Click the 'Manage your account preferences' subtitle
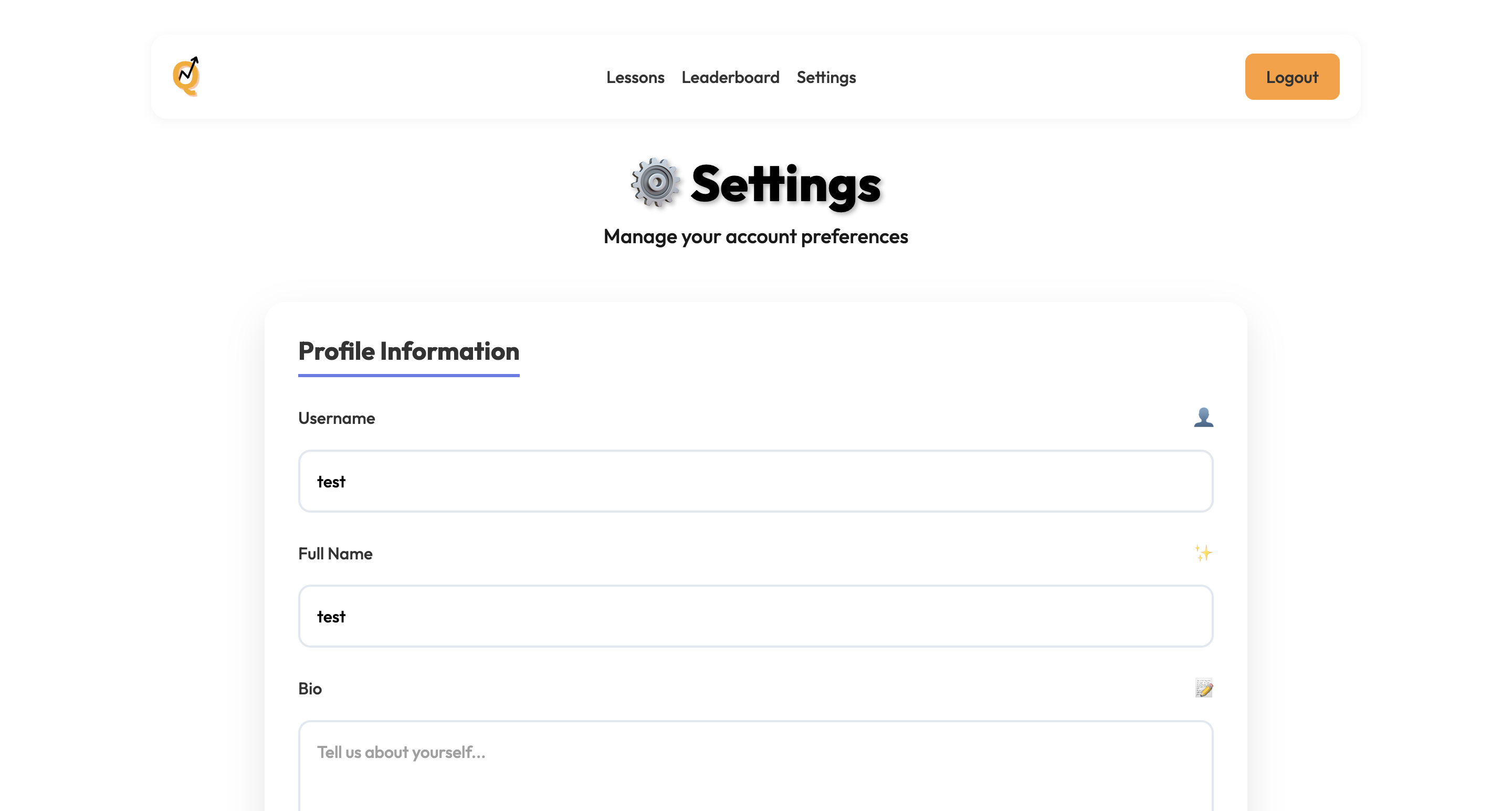This screenshot has width=1512, height=811. tap(755, 237)
